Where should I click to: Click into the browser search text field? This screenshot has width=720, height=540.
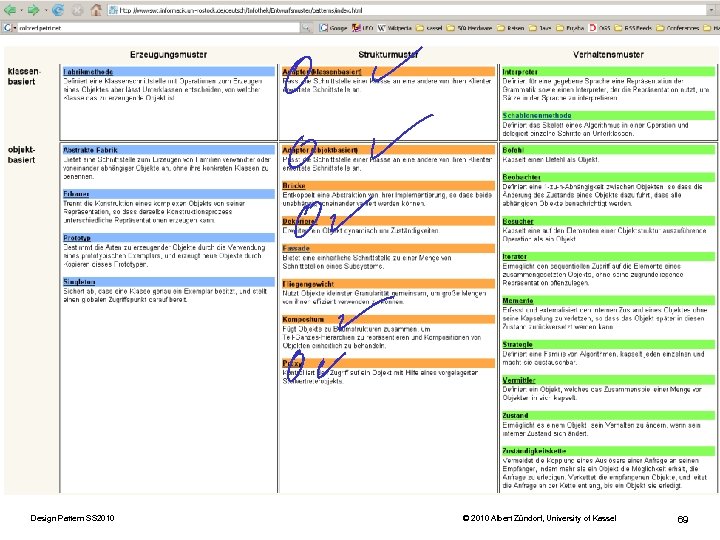[x=158, y=28]
